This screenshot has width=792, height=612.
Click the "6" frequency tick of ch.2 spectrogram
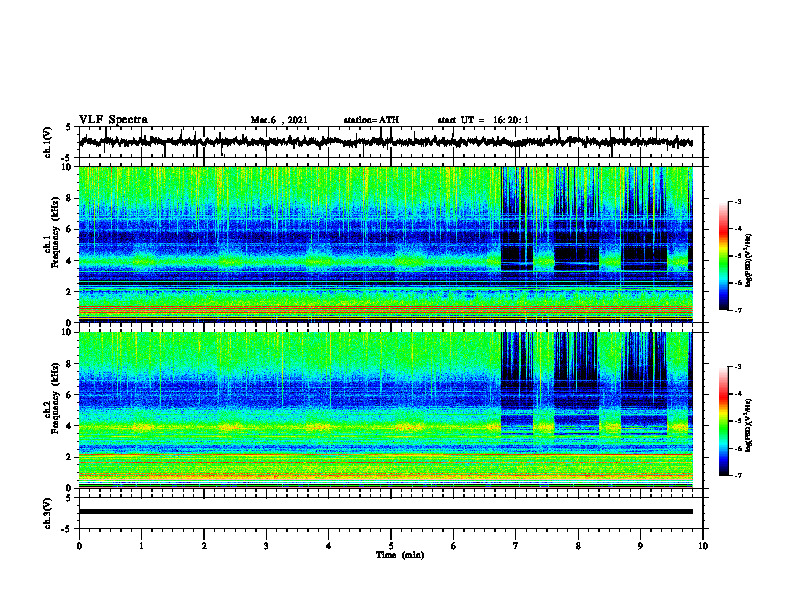click(x=70, y=394)
